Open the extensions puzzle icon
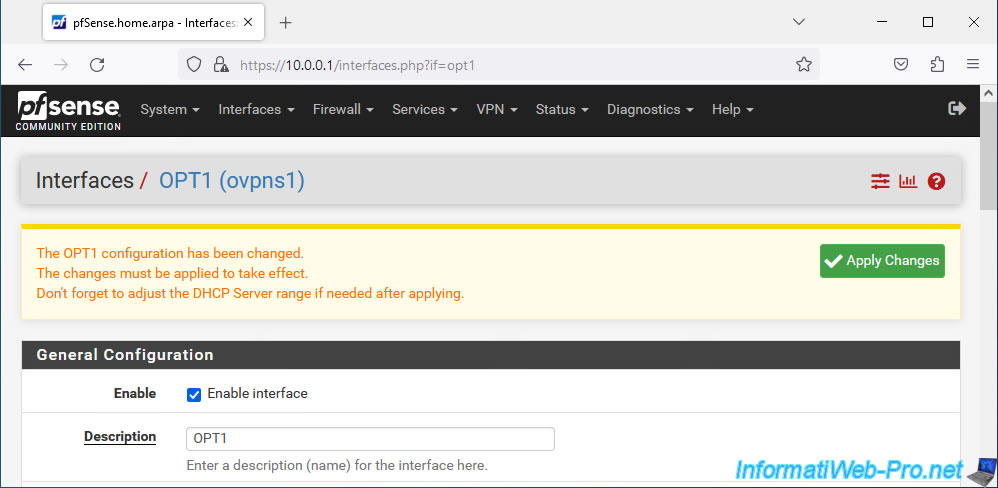Screen dimensions: 998x488 click(x=937, y=64)
